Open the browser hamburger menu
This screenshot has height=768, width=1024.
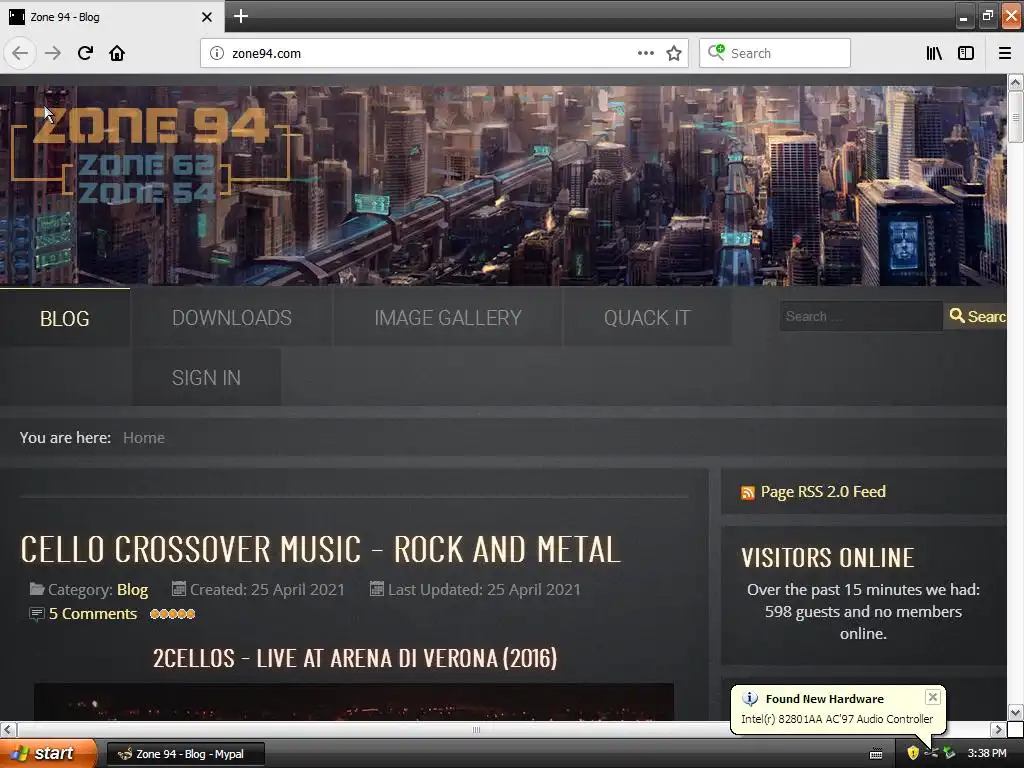pos(1005,54)
